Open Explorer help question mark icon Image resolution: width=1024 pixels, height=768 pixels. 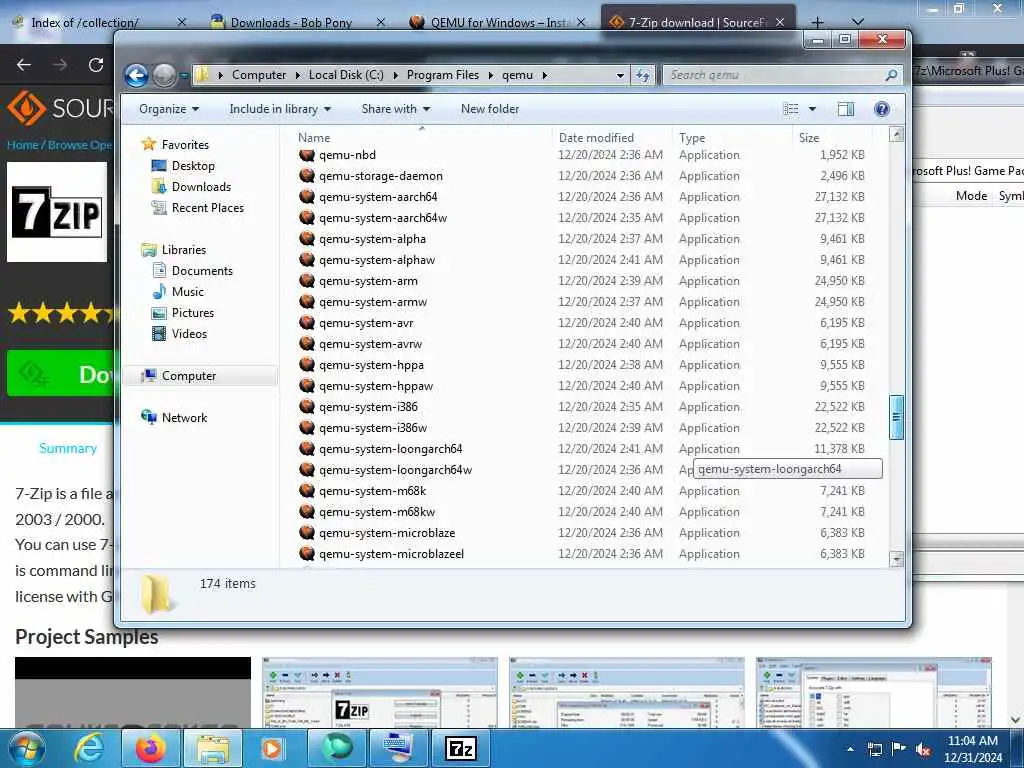882,109
